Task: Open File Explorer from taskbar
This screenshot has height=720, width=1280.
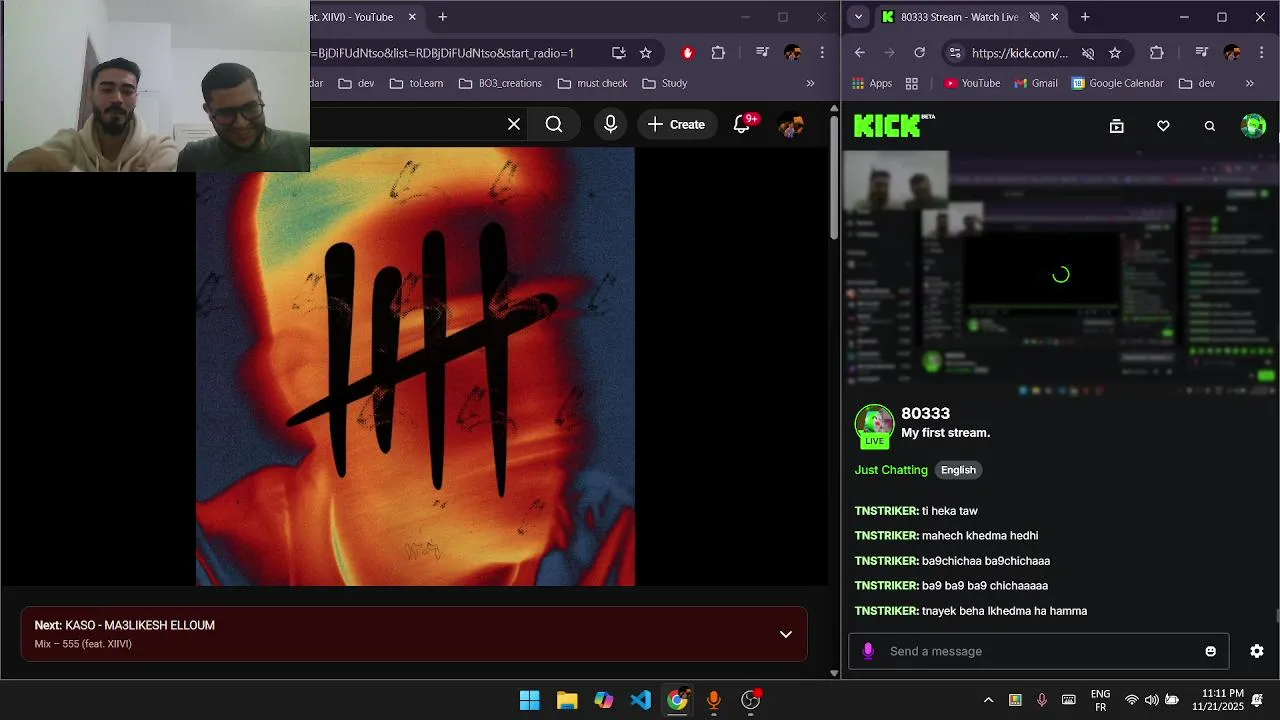Action: (567, 700)
